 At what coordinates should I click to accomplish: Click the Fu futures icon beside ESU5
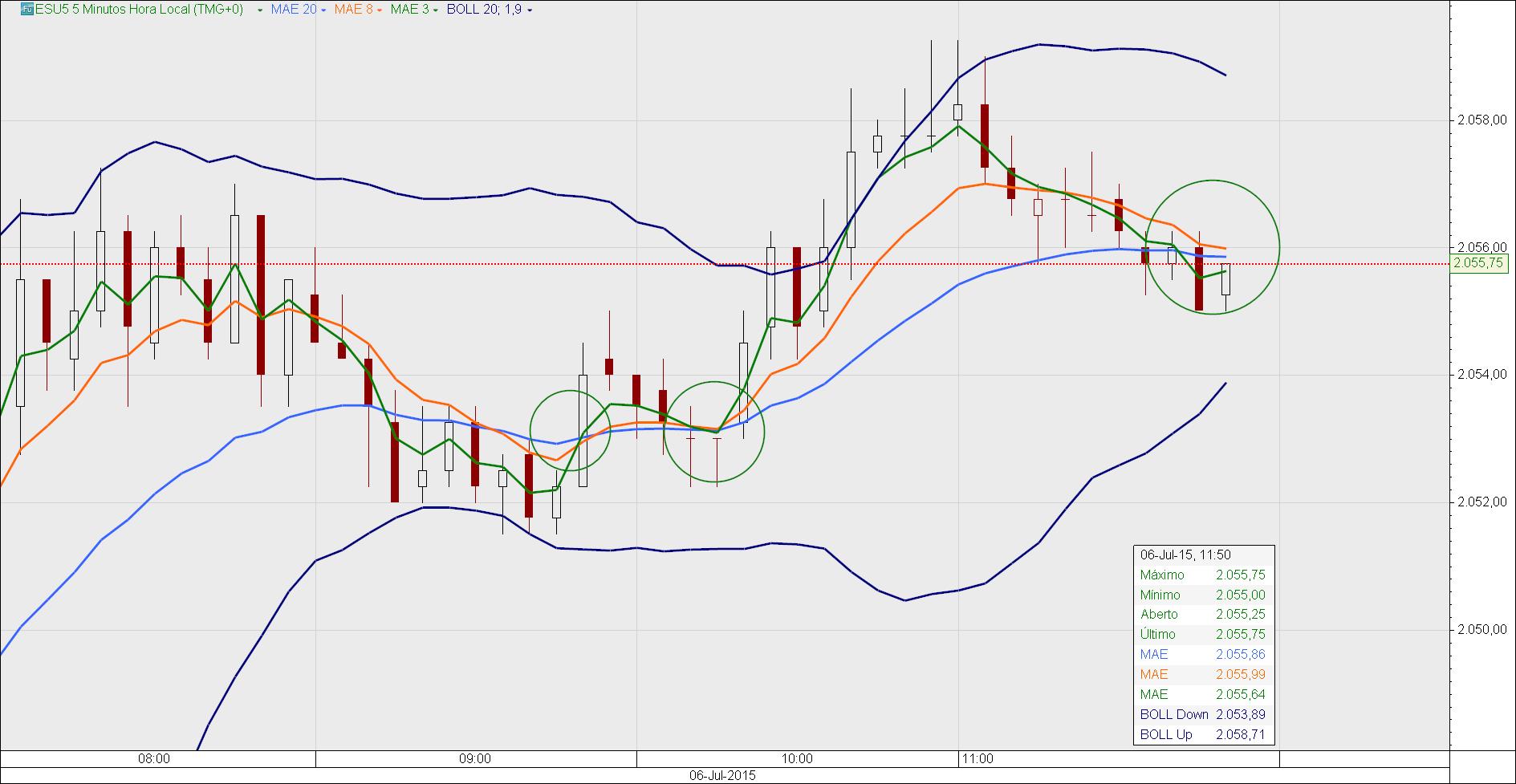point(26,10)
